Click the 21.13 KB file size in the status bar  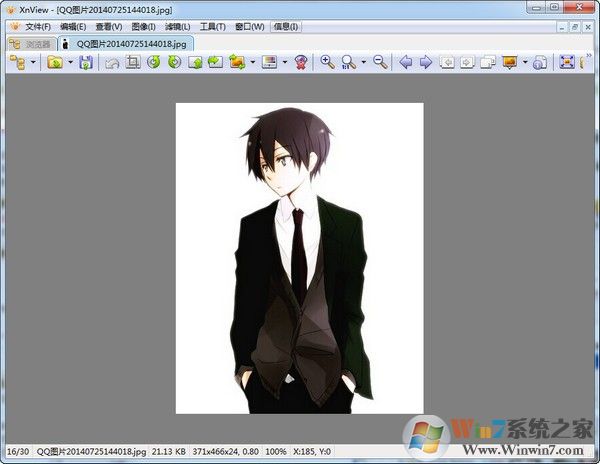pos(168,452)
